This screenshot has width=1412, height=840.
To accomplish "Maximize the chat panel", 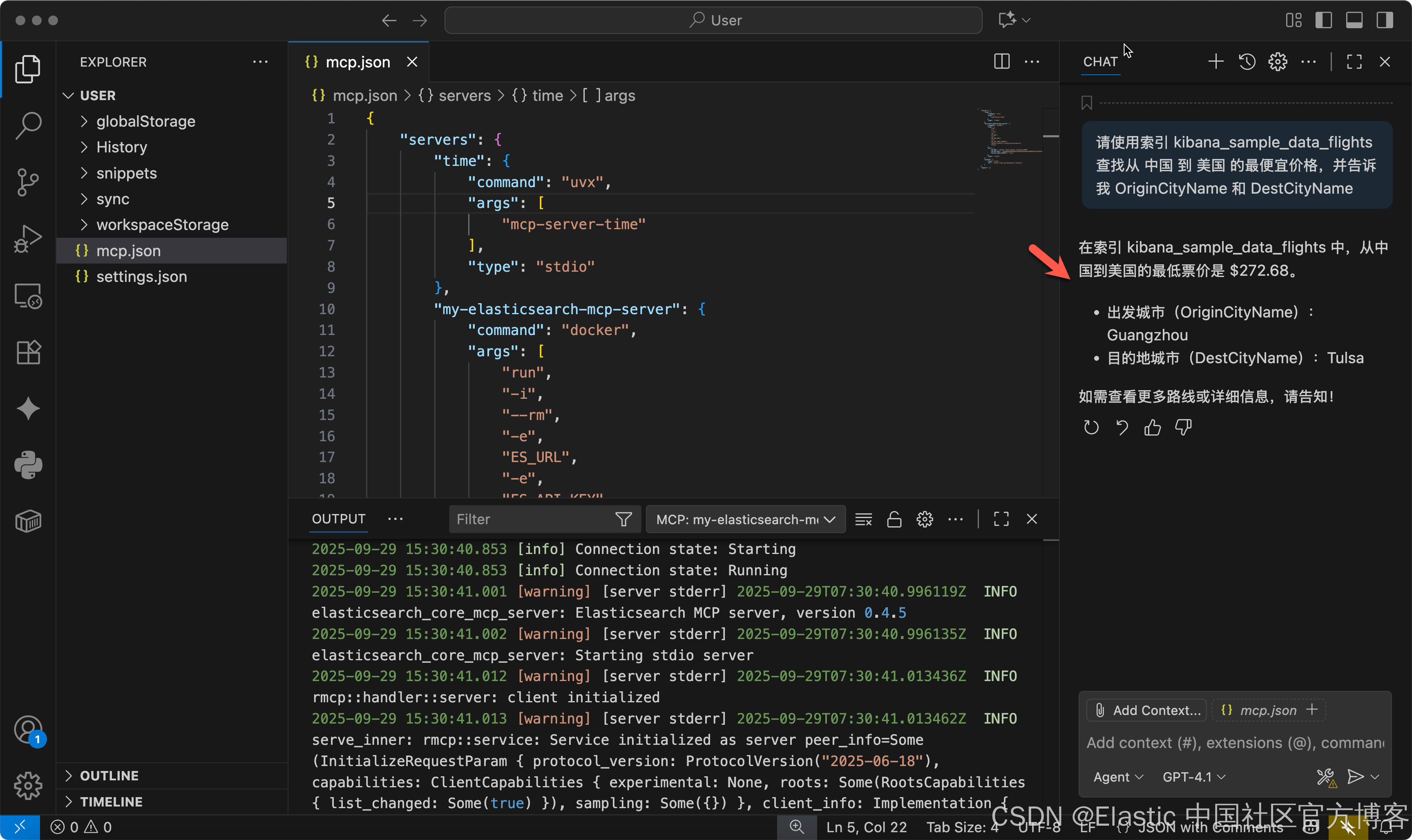I will click(1354, 62).
